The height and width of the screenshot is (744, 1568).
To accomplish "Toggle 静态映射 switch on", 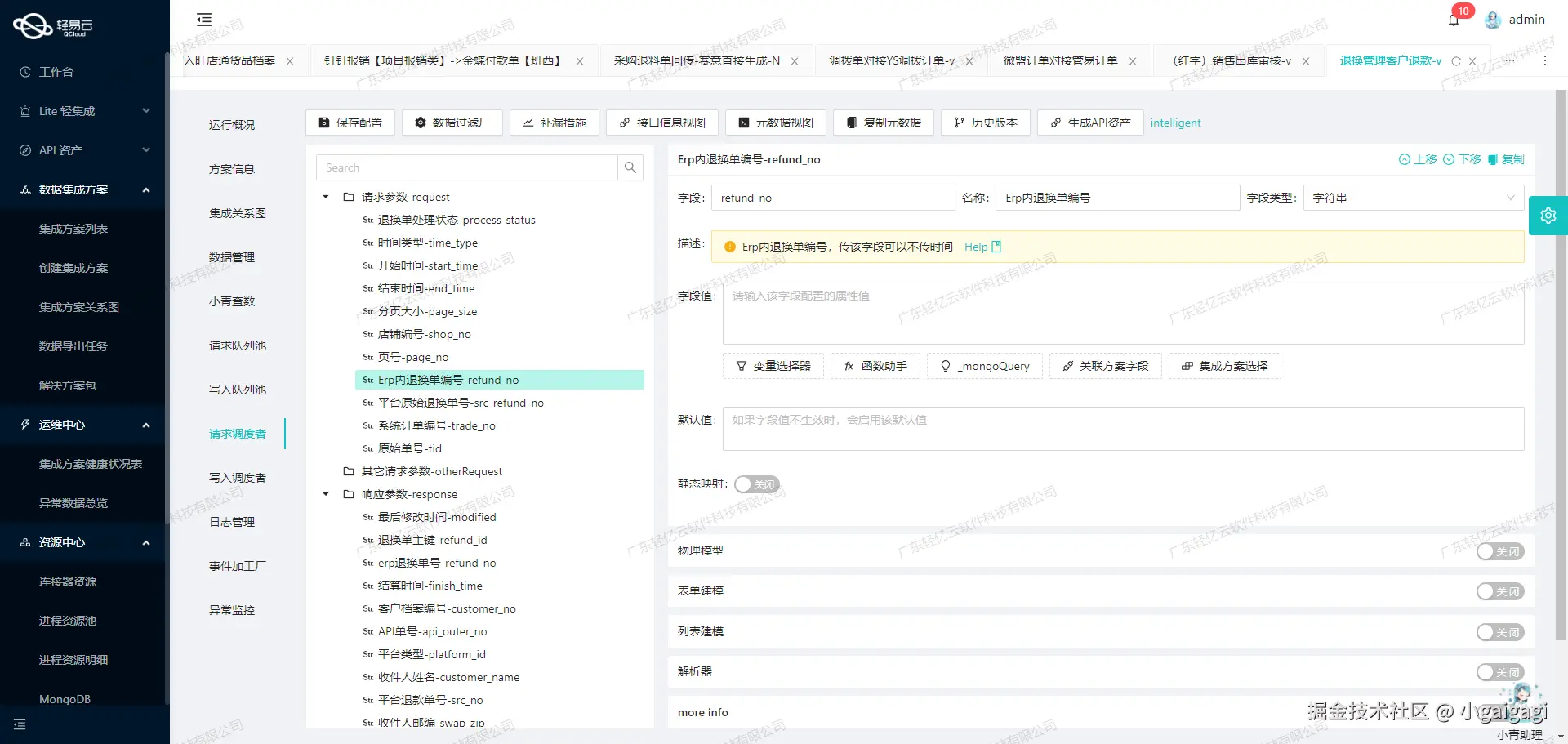I will point(756,484).
